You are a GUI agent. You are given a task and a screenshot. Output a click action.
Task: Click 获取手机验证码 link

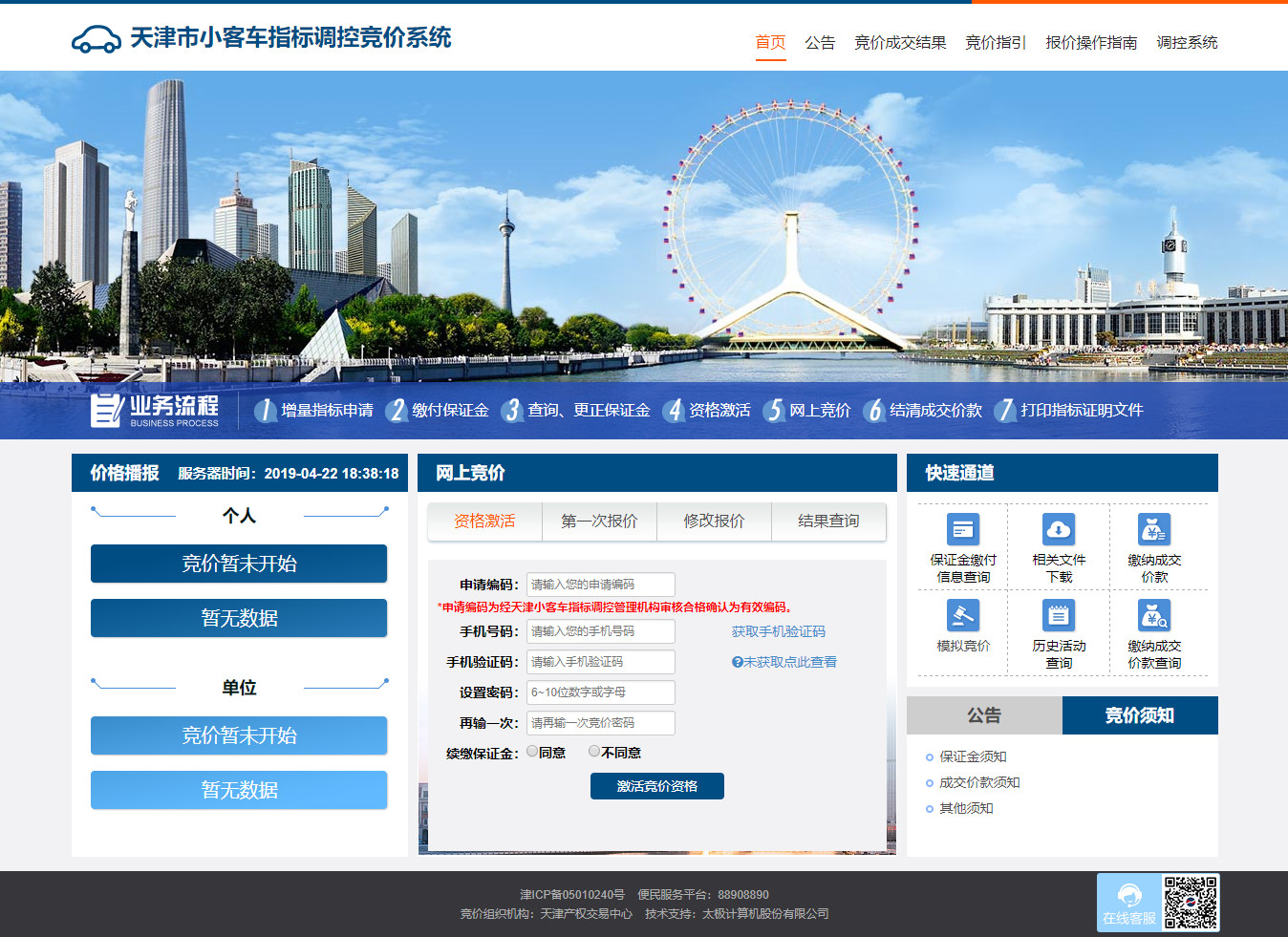click(779, 631)
